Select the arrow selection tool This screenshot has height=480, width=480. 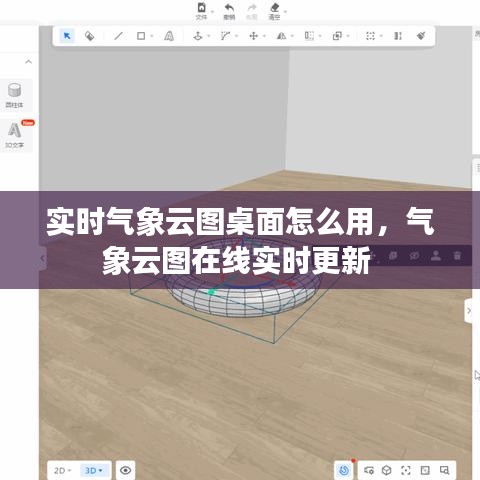pyautogui.click(x=67, y=36)
